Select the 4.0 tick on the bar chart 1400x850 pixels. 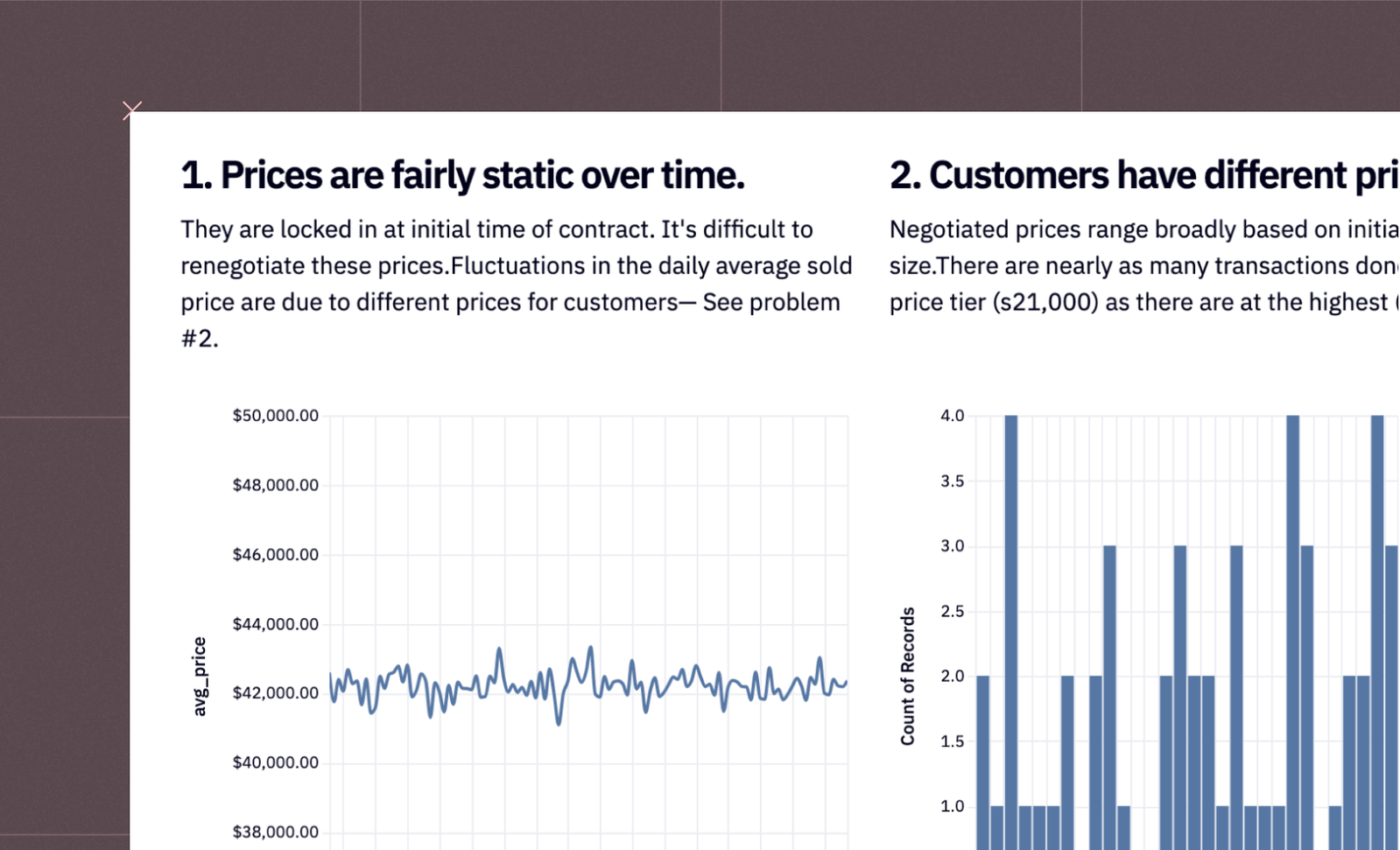click(953, 416)
